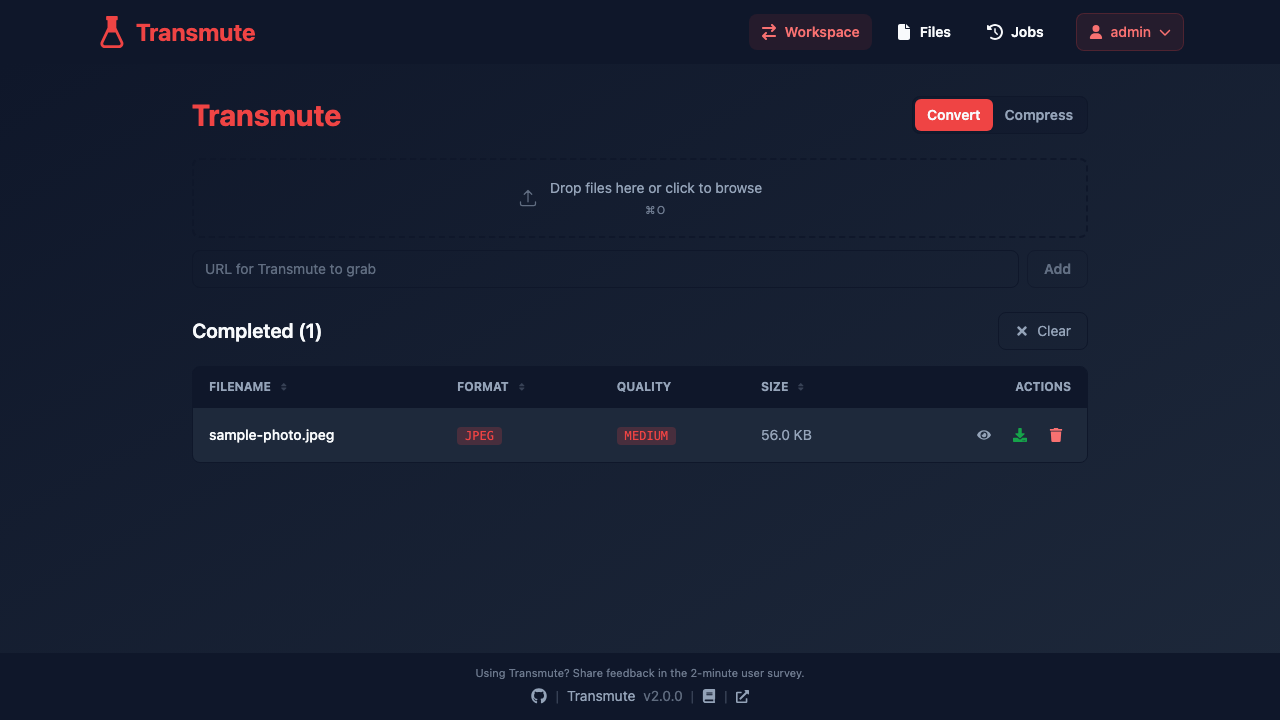This screenshot has height=720, width=1280.
Task: Click the Transmute flask logo icon
Action: 112,32
